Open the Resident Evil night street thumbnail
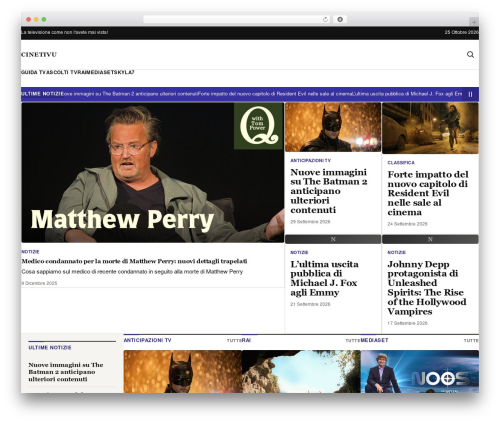The image size is (500, 423). [x=430, y=128]
